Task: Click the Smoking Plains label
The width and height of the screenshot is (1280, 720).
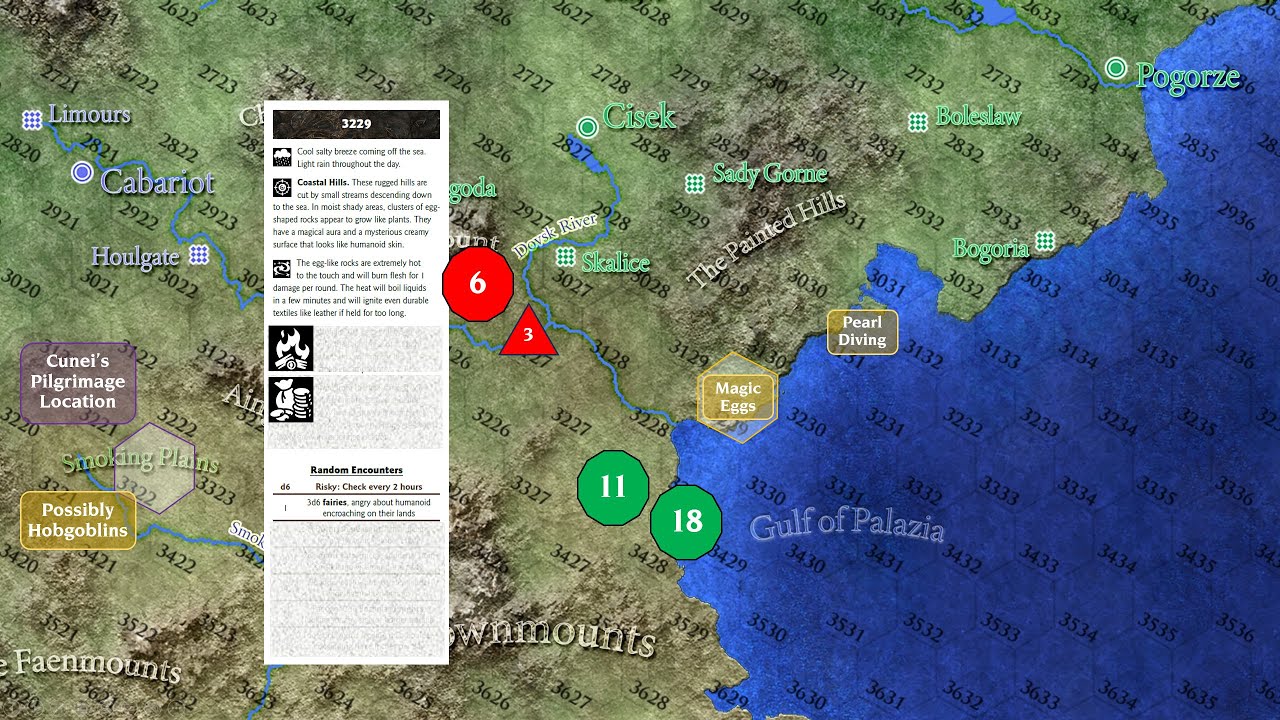Action: point(140,461)
